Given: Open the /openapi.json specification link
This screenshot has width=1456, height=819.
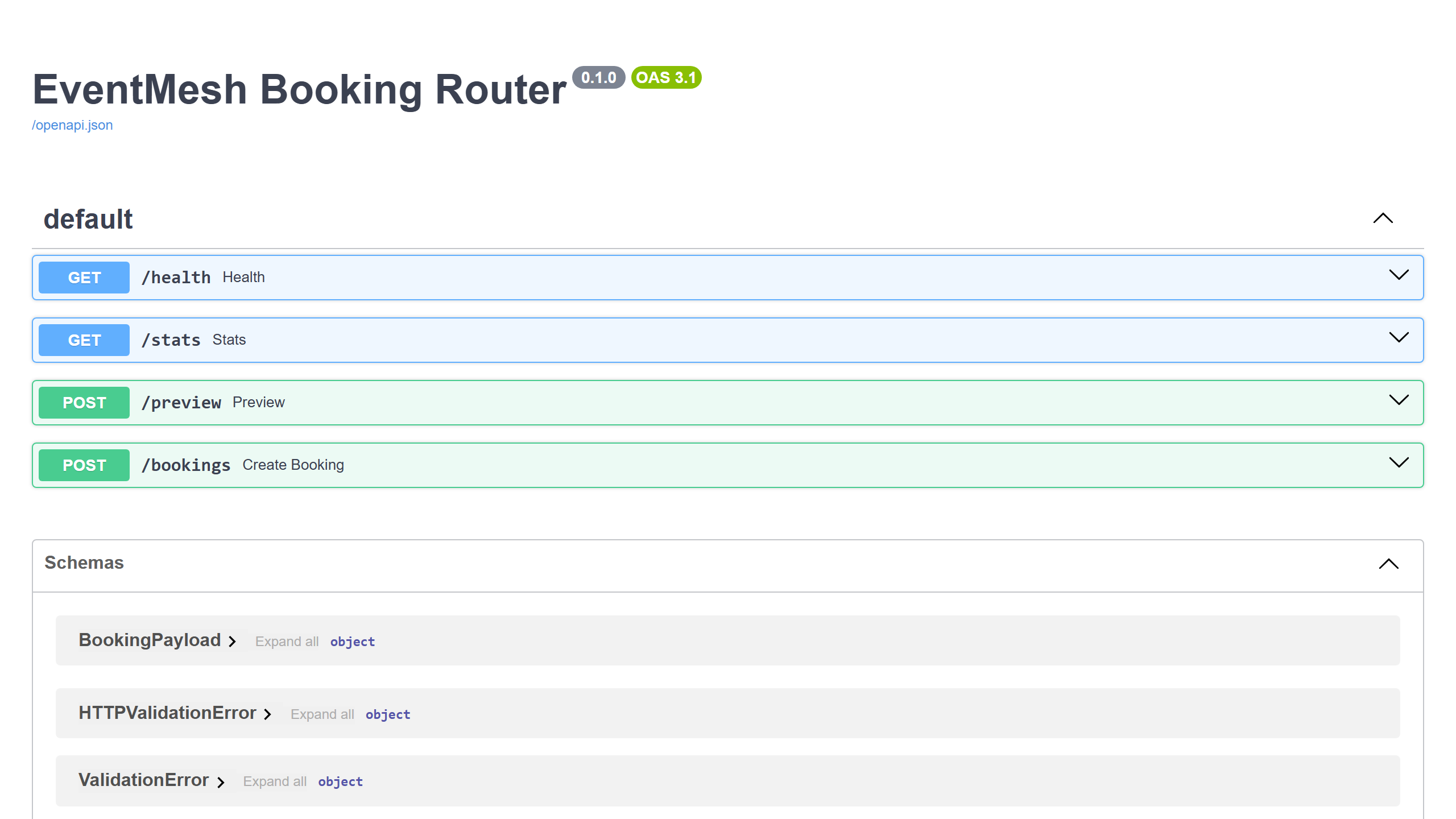Looking at the screenshot, I should click(72, 125).
